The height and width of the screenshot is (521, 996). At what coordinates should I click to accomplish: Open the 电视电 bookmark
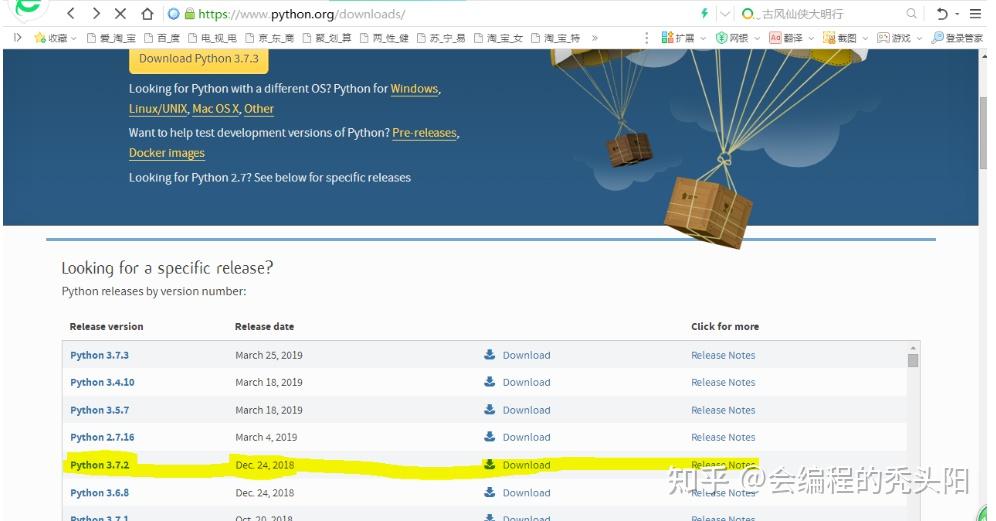212,38
